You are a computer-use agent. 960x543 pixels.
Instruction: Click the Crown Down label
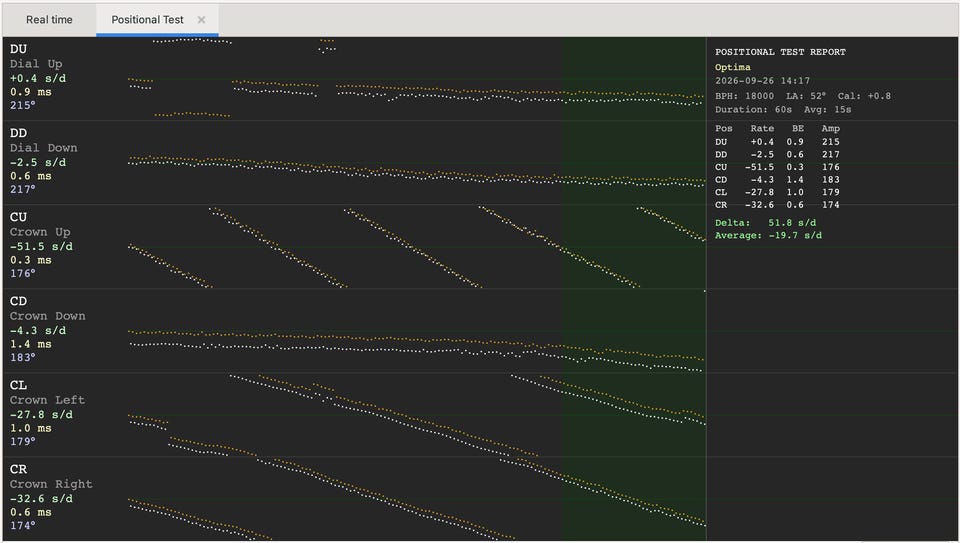coord(48,316)
